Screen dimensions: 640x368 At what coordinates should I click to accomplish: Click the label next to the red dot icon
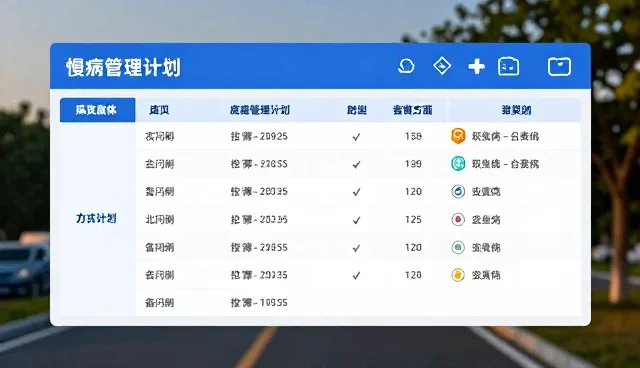(486, 219)
